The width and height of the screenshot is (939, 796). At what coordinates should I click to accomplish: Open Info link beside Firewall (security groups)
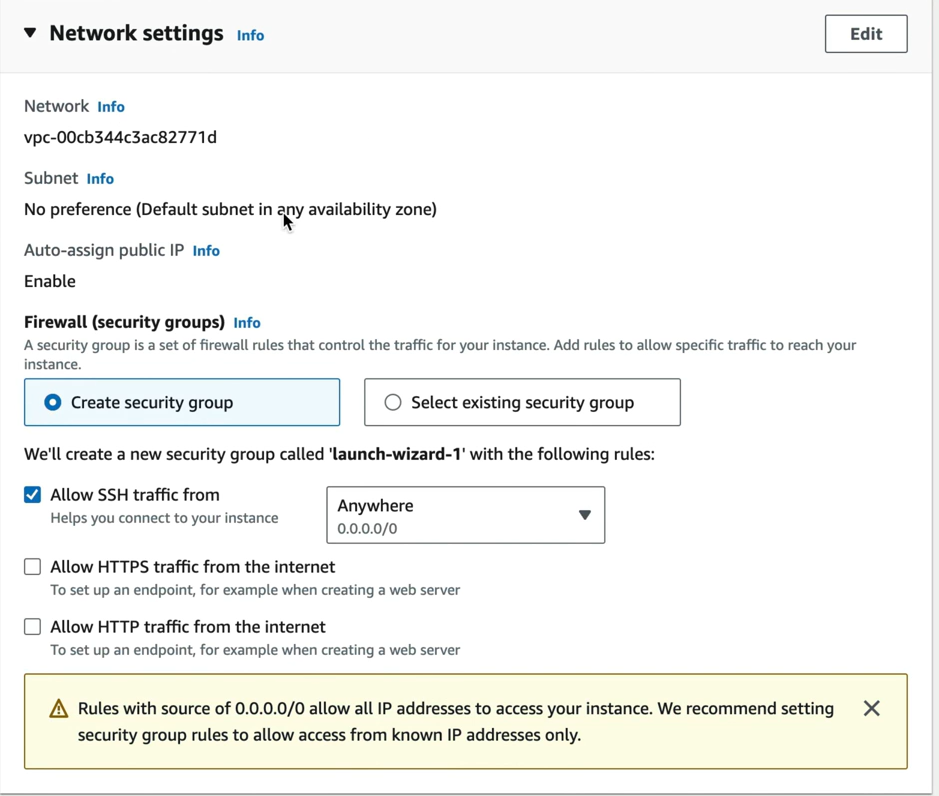[x=247, y=322]
